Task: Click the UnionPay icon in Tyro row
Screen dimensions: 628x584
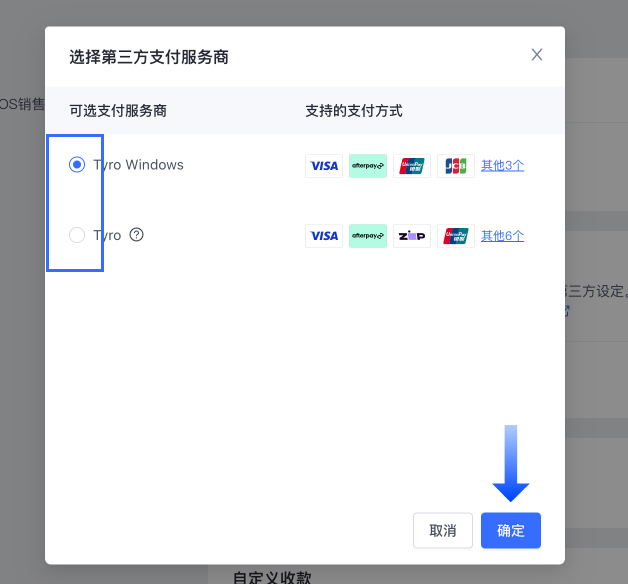Action: (x=456, y=236)
